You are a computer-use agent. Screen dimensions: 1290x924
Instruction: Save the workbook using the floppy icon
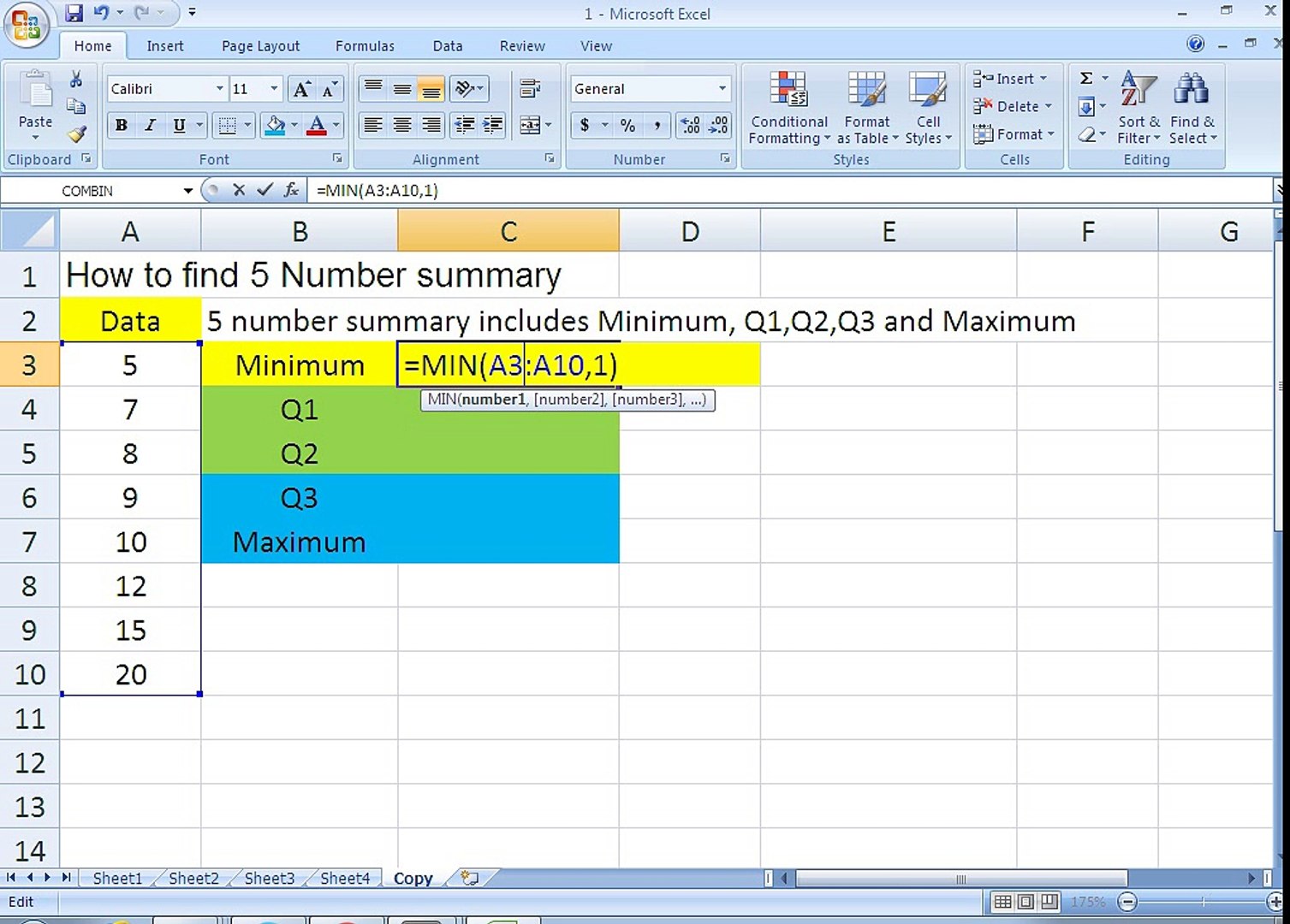point(74,13)
